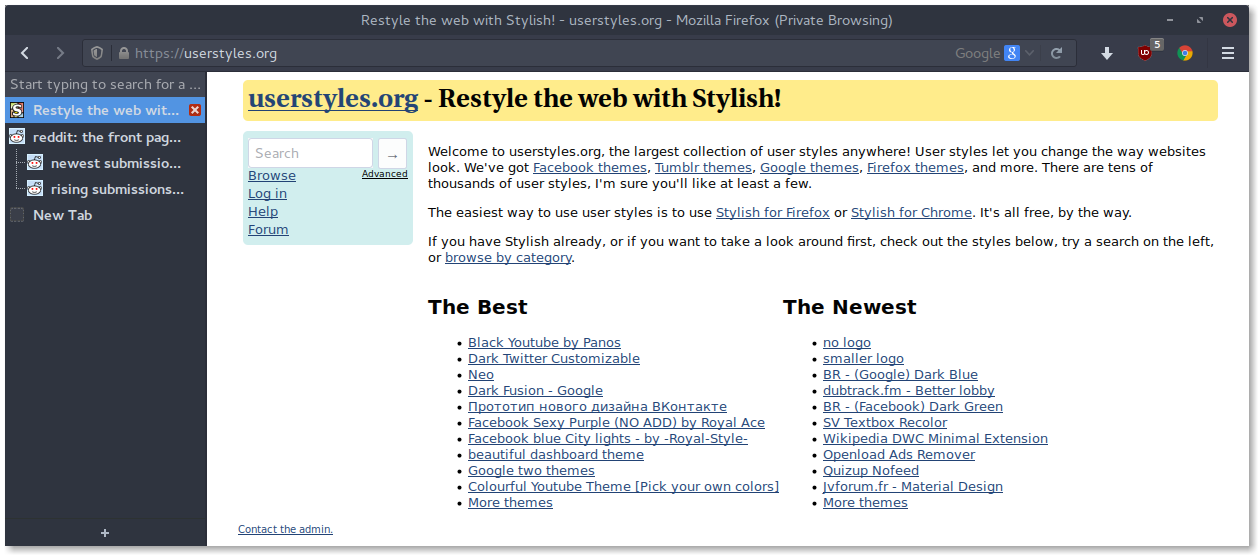The image size is (1258, 555).
Task: Open the uBlock Origin extension icon
Action: point(1146,53)
